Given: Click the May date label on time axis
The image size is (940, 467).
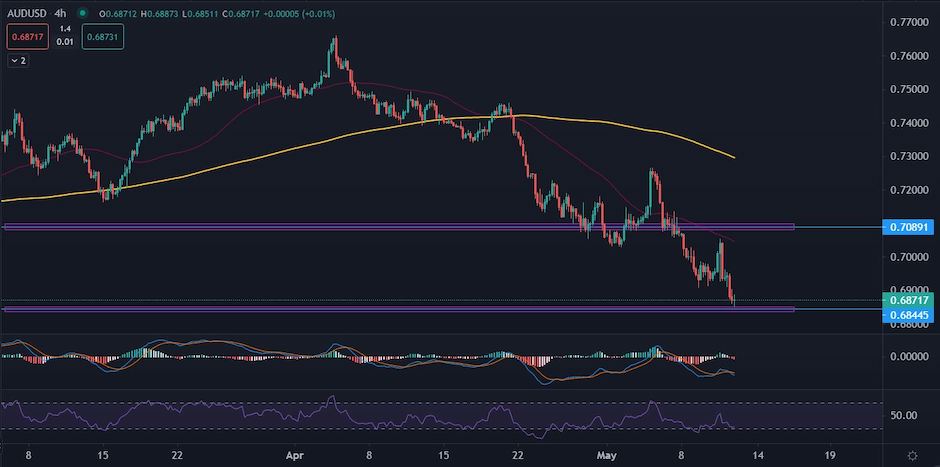Looking at the screenshot, I should tap(608, 455).
